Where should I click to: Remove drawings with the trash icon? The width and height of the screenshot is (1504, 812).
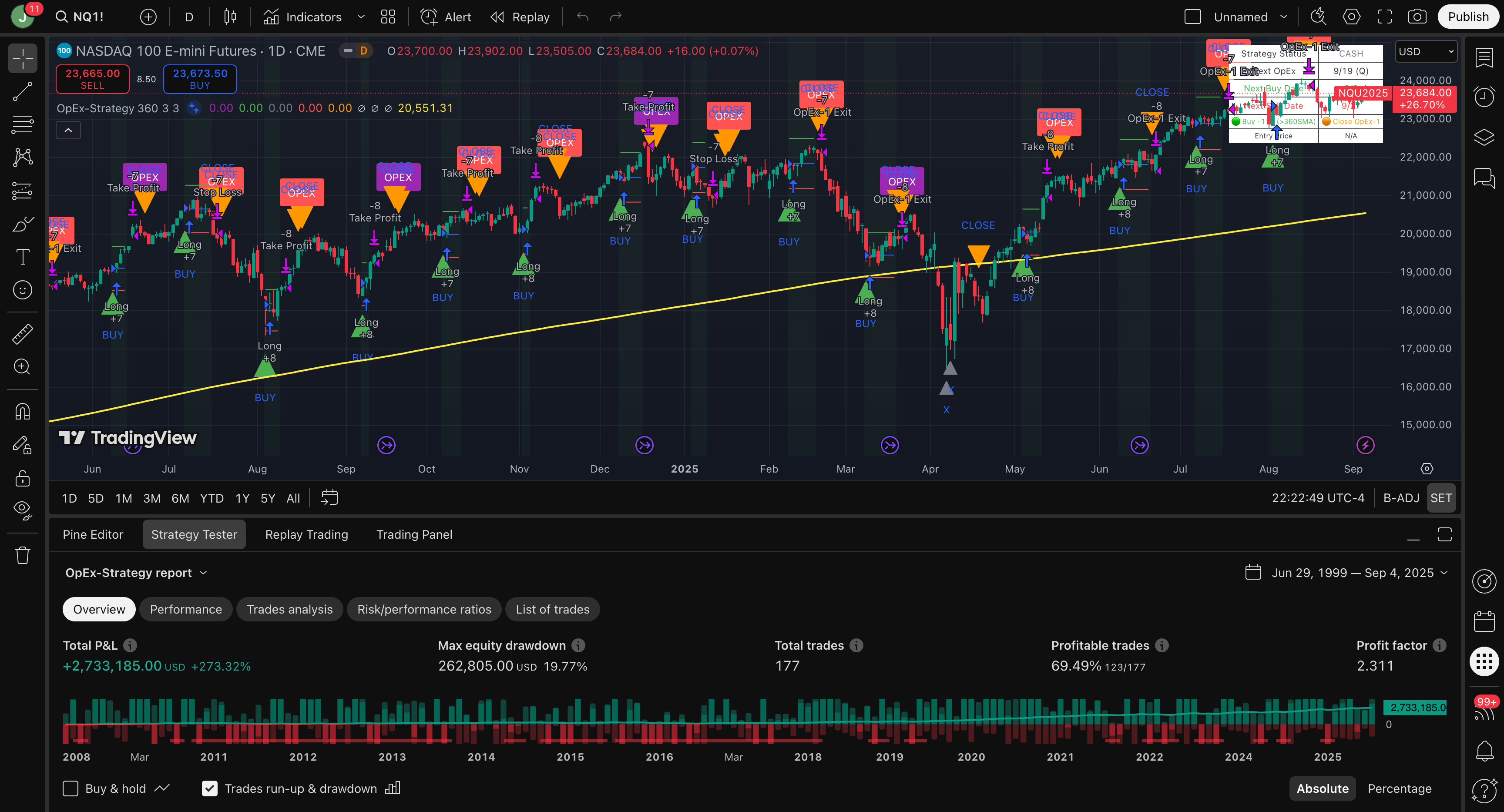click(x=23, y=554)
